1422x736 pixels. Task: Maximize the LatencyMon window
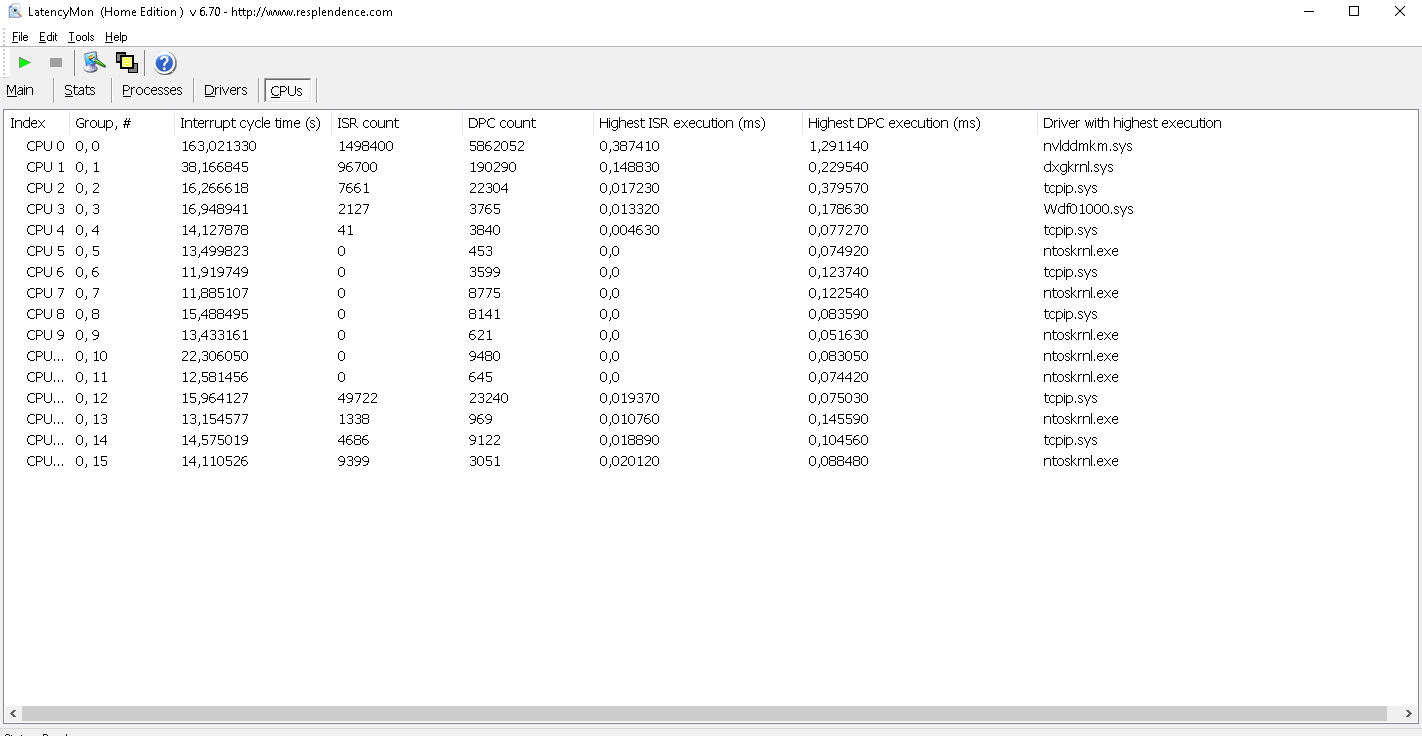[1354, 12]
